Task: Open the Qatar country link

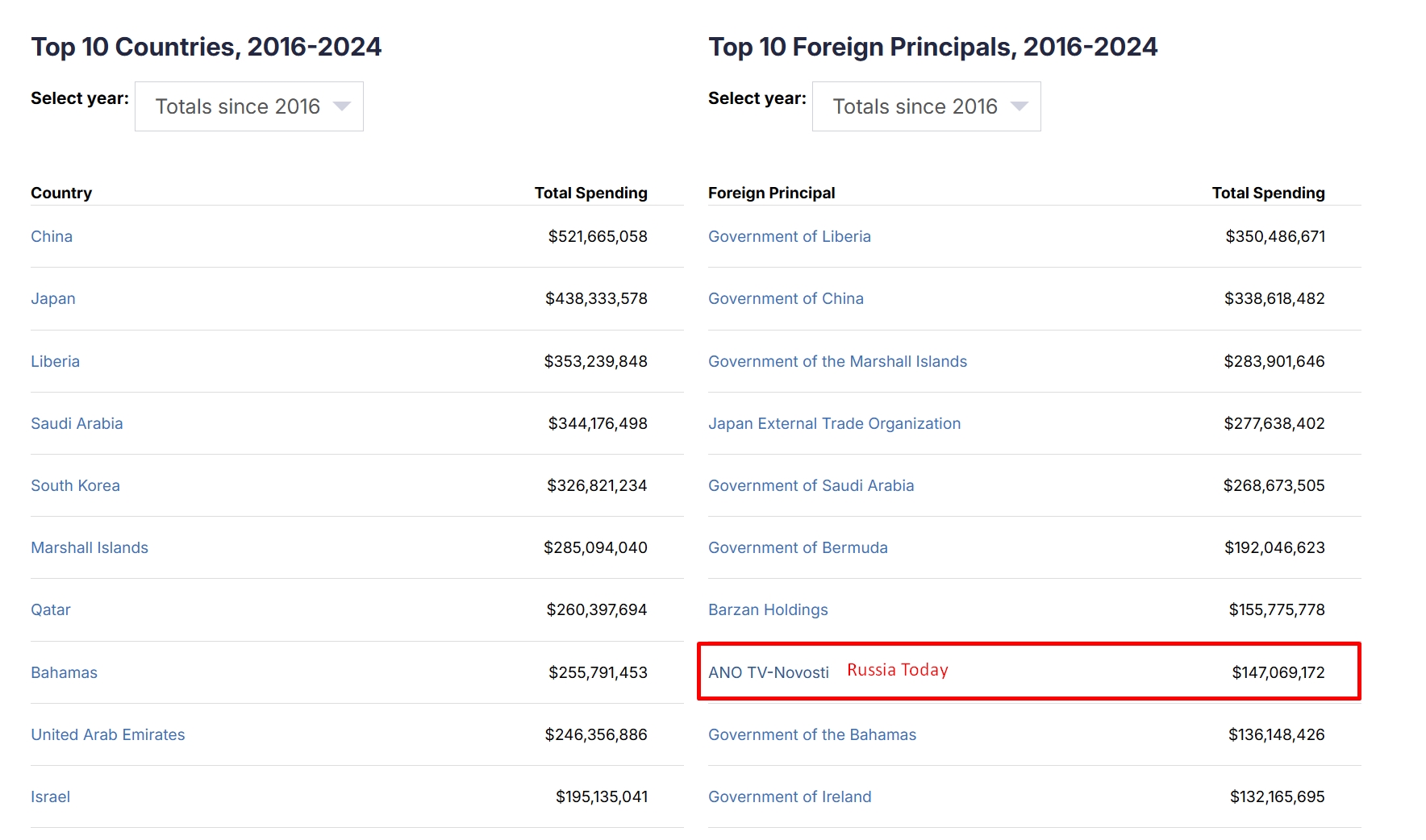Action: pyautogui.click(x=51, y=609)
